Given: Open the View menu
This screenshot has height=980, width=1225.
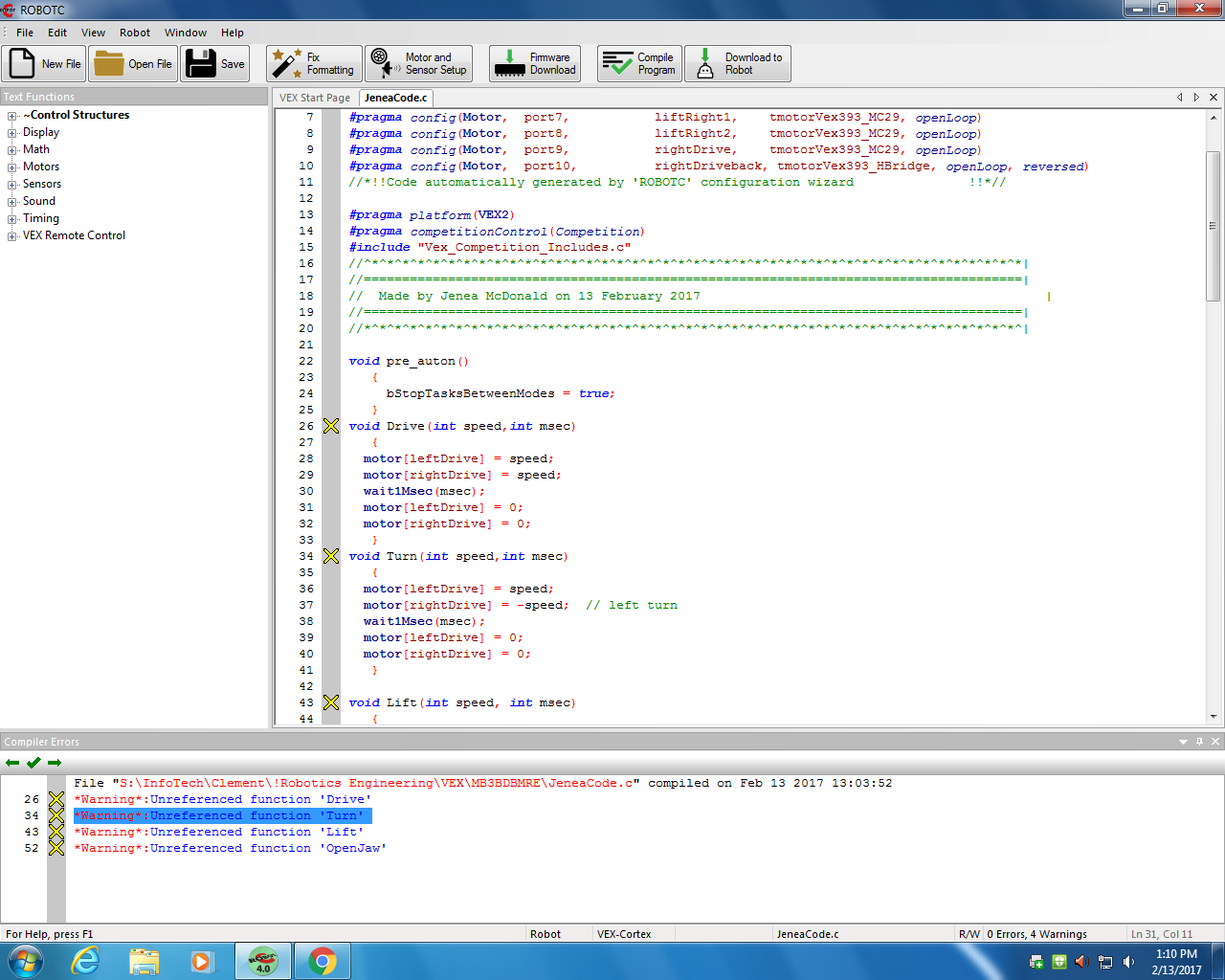Looking at the screenshot, I should point(93,33).
